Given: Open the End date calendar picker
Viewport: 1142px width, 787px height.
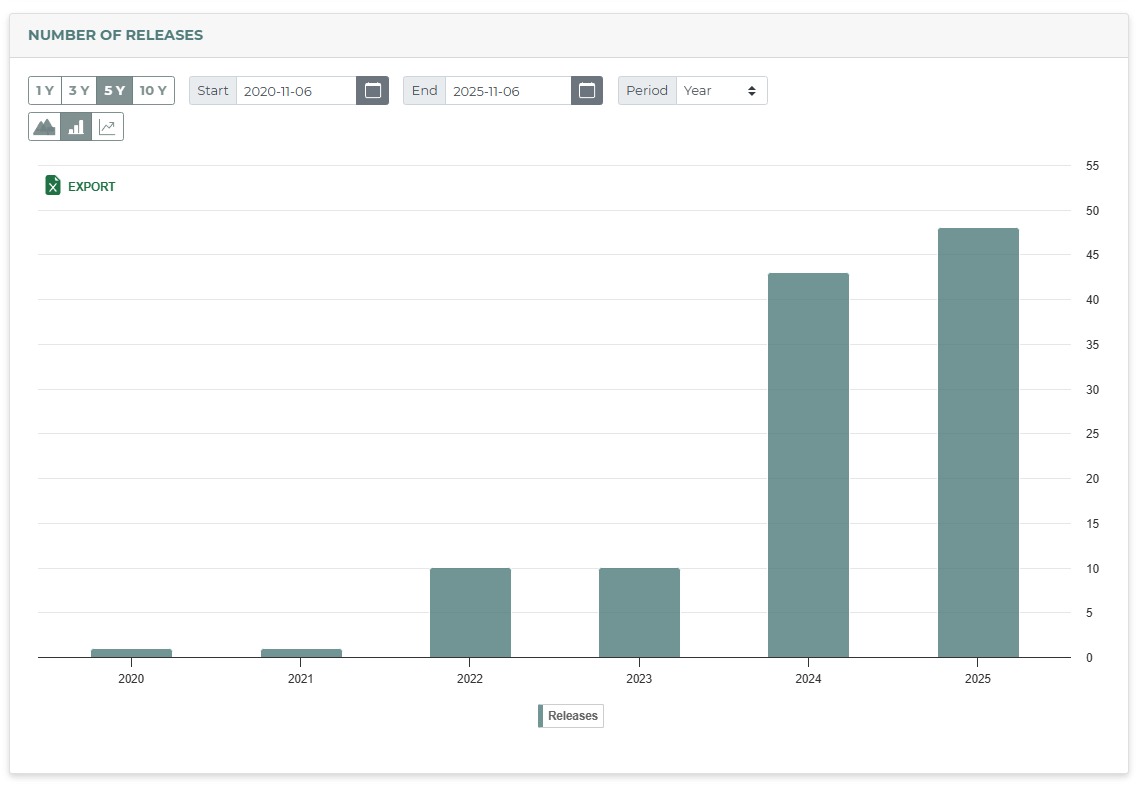Looking at the screenshot, I should click(587, 91).
